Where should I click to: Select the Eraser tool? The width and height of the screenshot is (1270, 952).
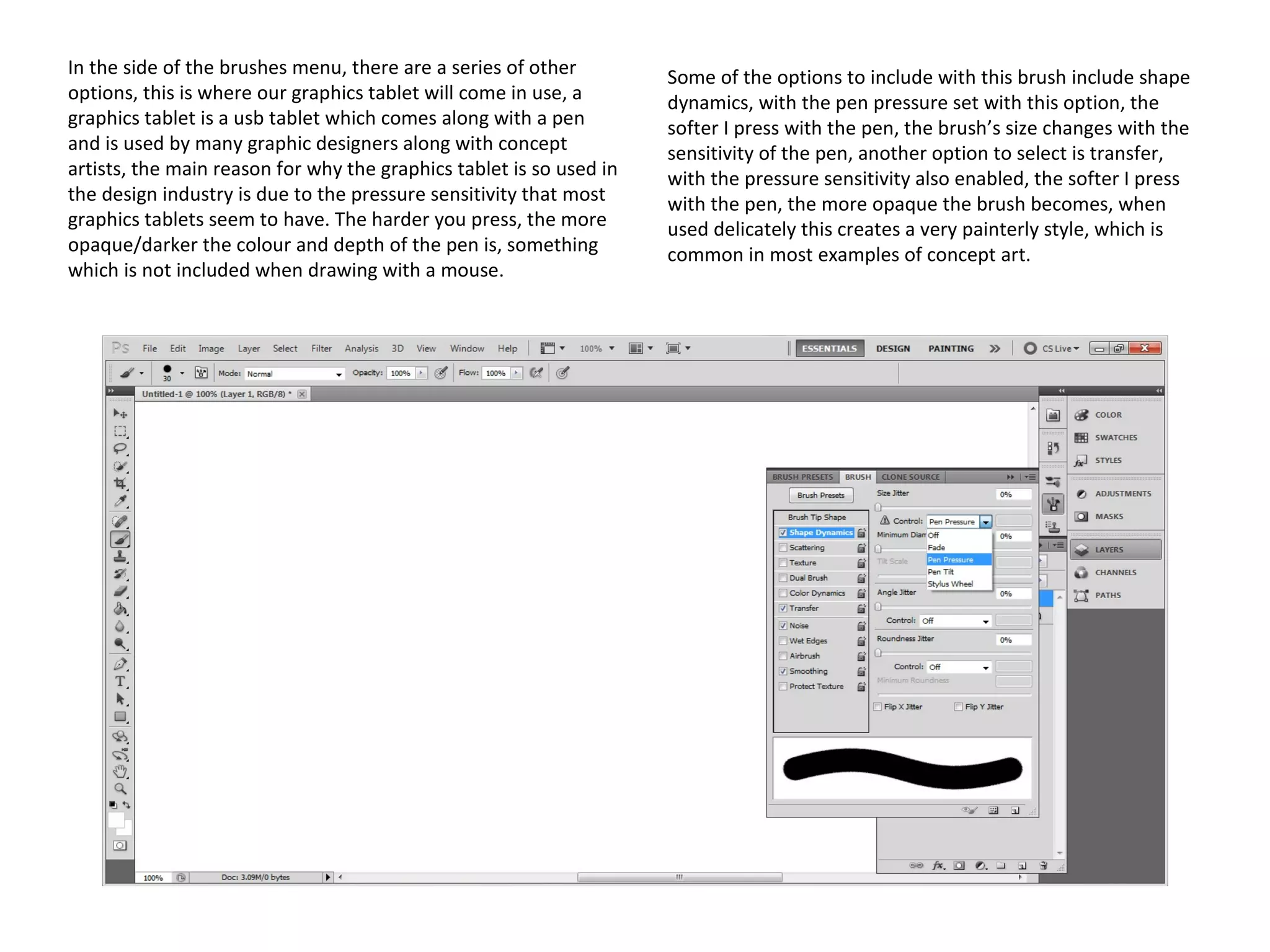(120, 591)
